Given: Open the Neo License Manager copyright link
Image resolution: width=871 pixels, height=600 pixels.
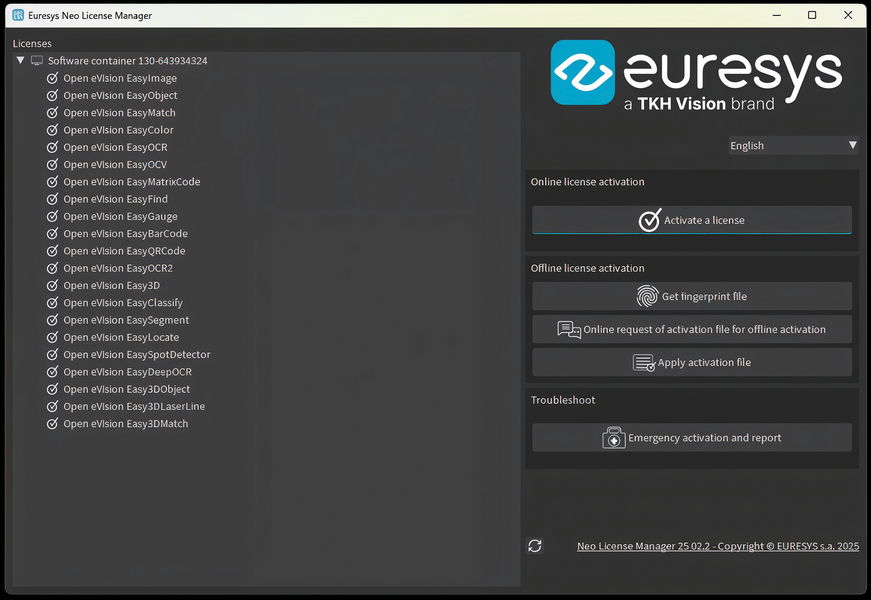Looking at the screenshot, I should coord(716,546).
